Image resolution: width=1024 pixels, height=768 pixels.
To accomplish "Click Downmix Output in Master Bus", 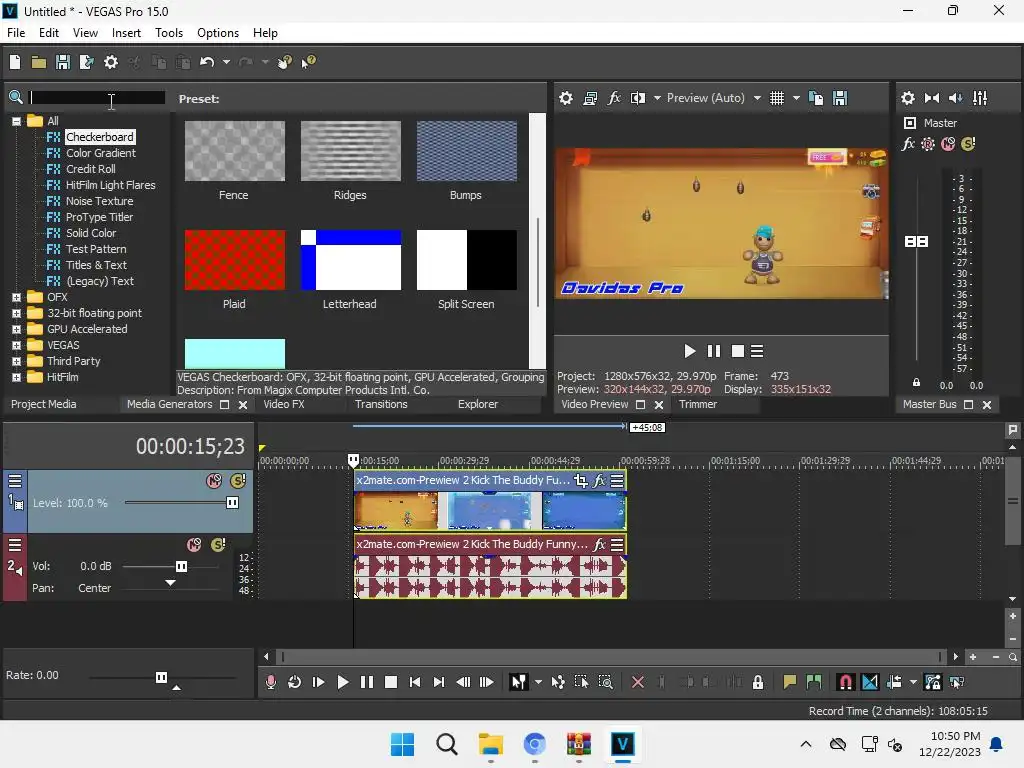I will coord(932,98).
